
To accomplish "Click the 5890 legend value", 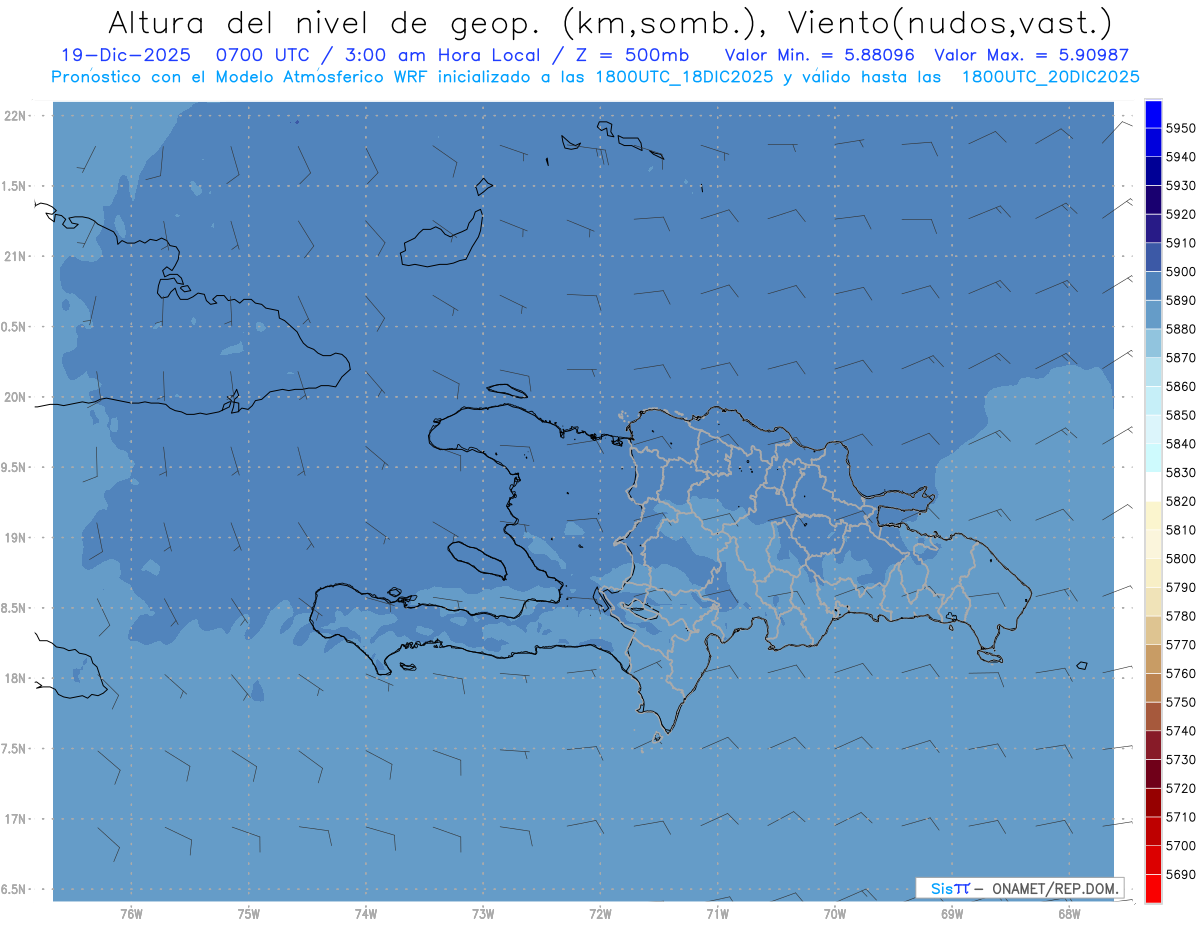I will tap(1180, 300).
